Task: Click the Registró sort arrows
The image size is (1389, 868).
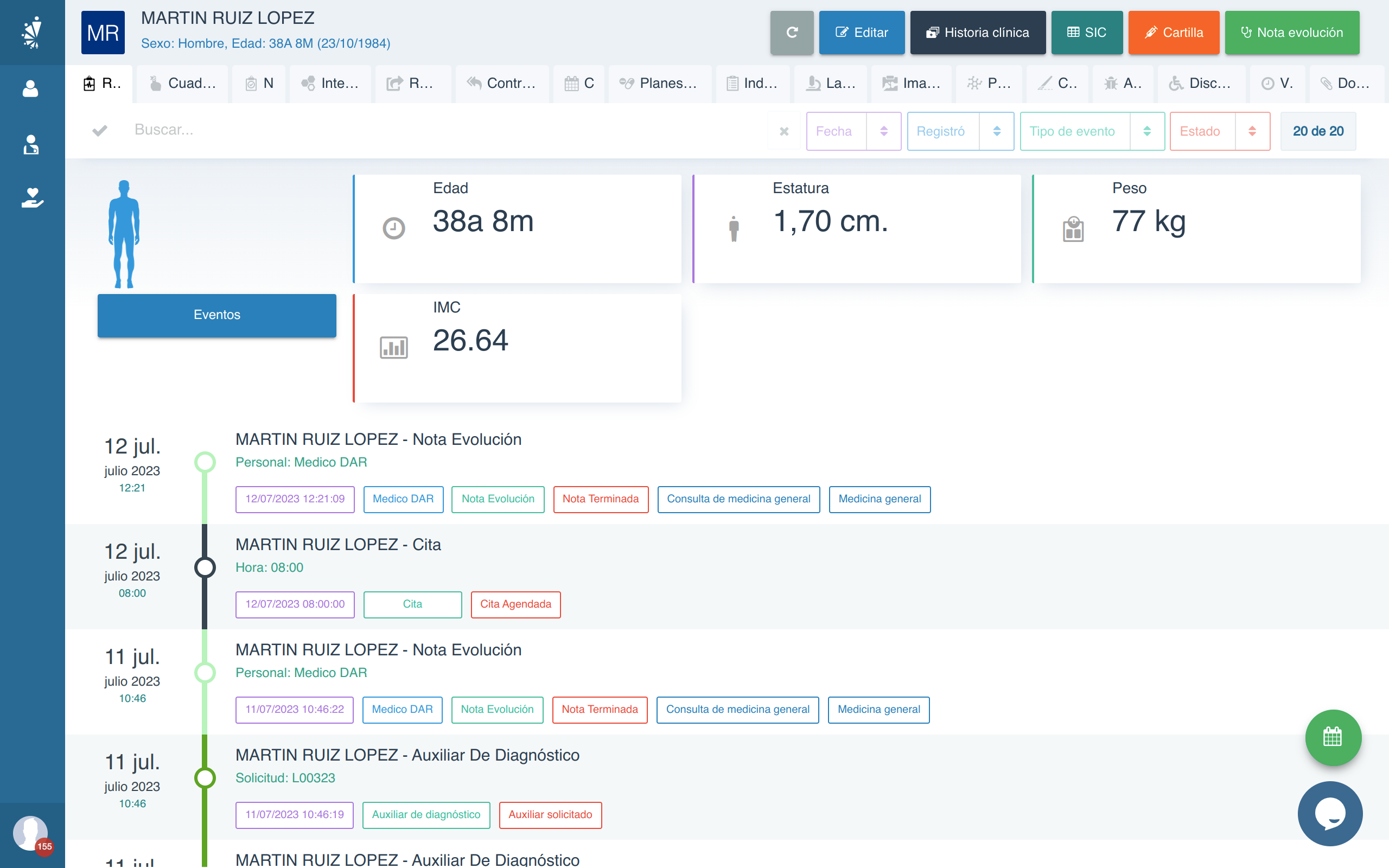Action: click(x=997, y=131)
